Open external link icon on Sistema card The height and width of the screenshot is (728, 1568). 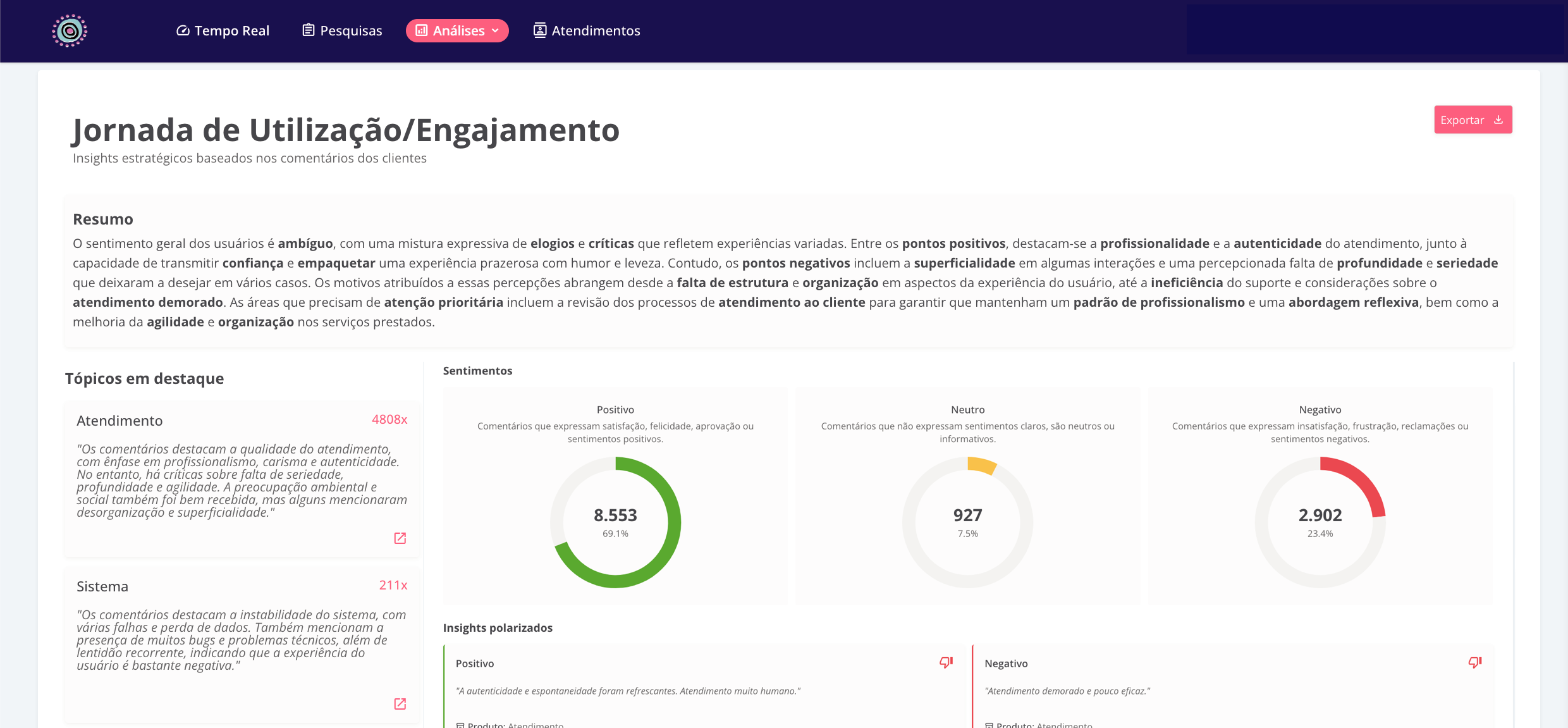click(400, 704)
